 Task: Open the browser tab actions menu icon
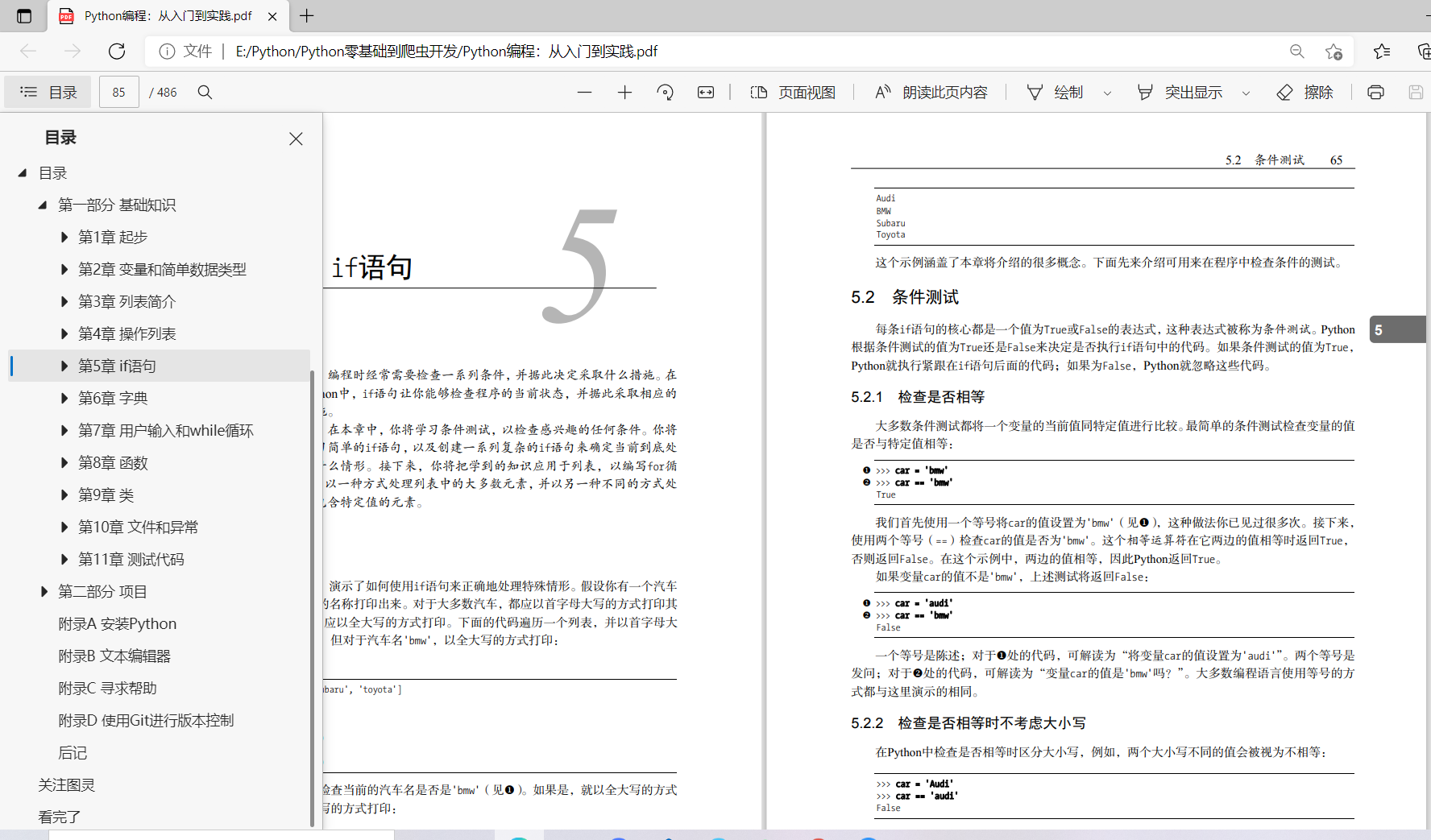coord(24,16)
